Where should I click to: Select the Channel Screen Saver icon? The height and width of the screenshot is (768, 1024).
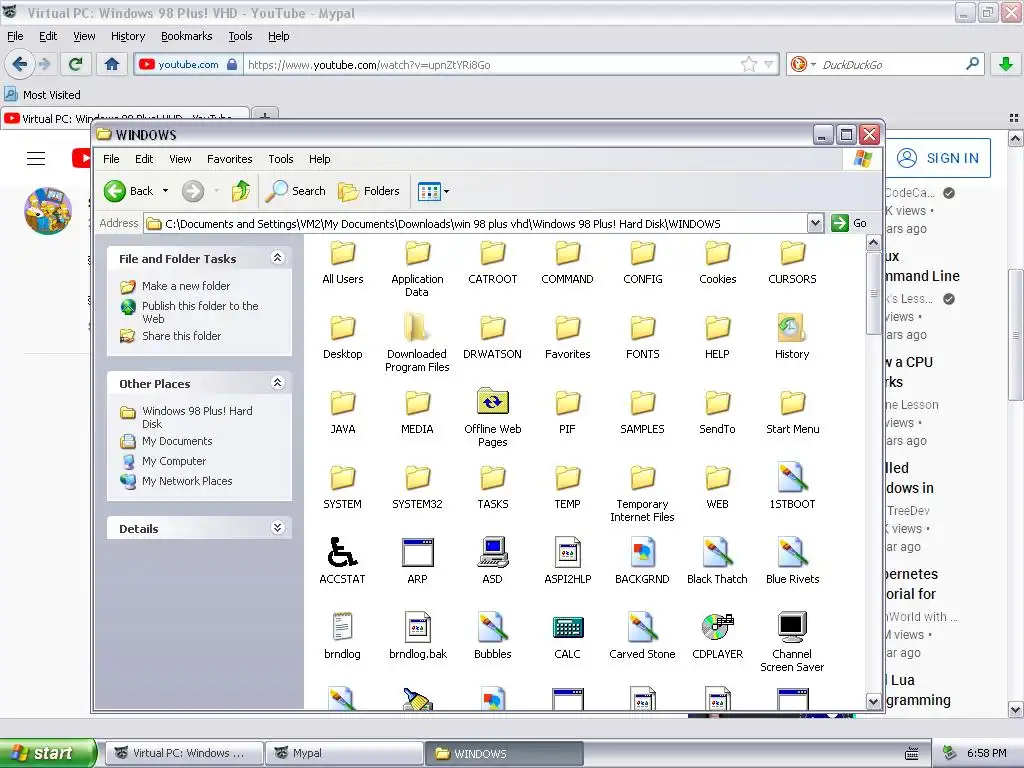coord(792,628)
